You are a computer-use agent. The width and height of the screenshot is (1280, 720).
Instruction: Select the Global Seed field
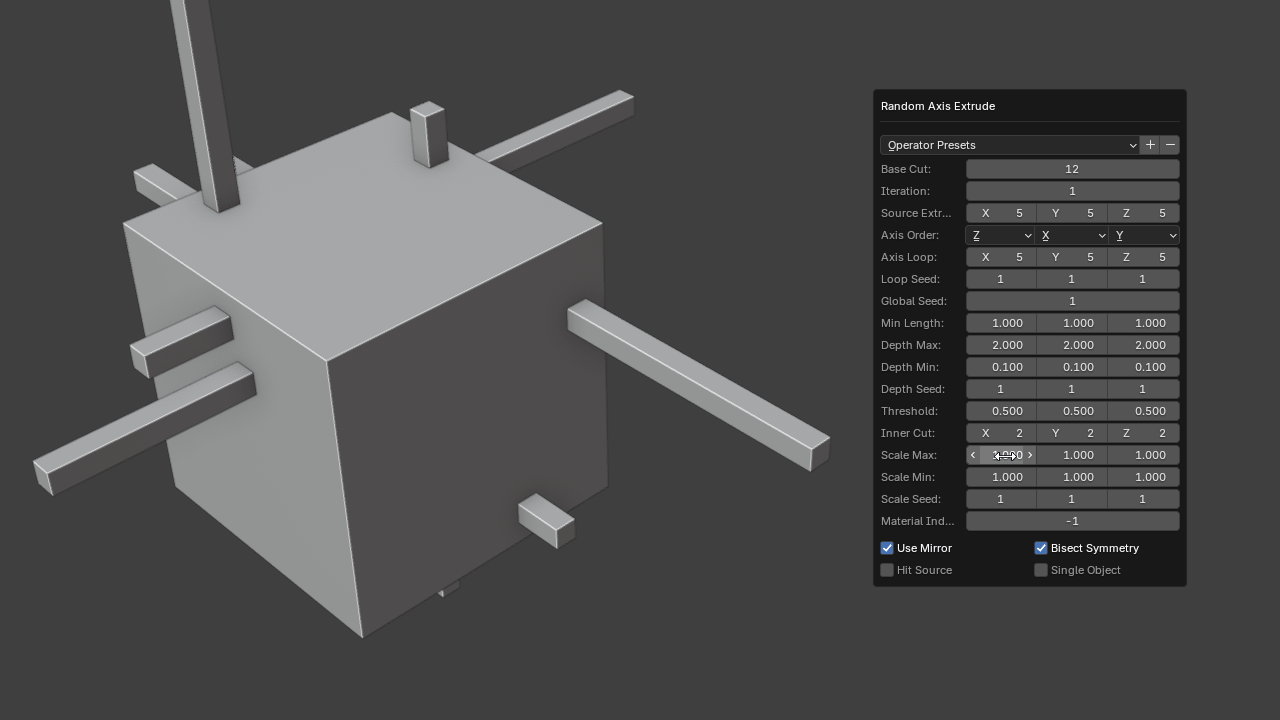[1072, 301]
